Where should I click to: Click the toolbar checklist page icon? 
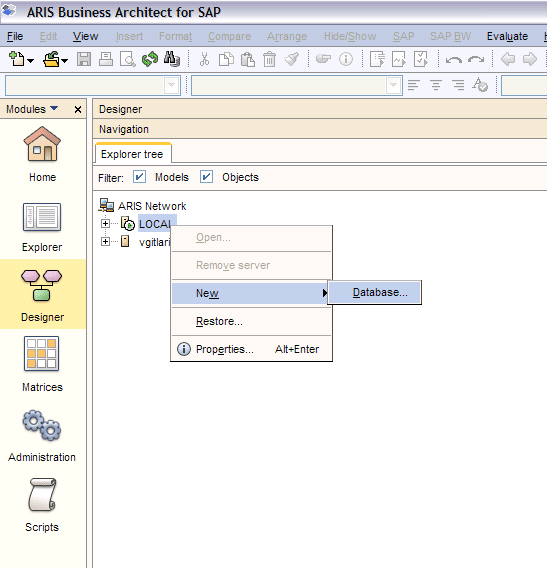click(x=421, y=59)
